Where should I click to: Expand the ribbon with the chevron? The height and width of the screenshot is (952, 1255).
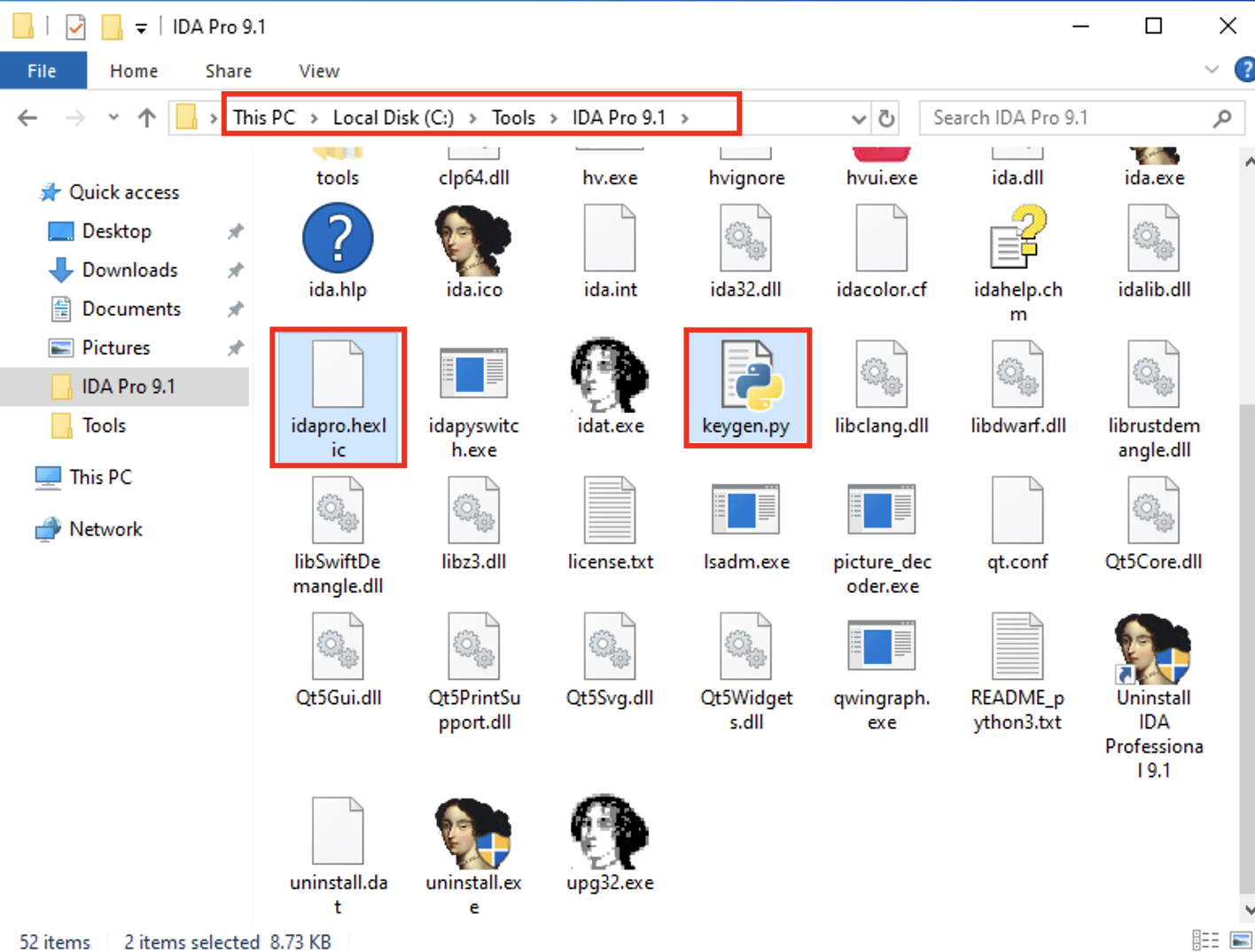pyautogui.click(x=1212, y=70)
